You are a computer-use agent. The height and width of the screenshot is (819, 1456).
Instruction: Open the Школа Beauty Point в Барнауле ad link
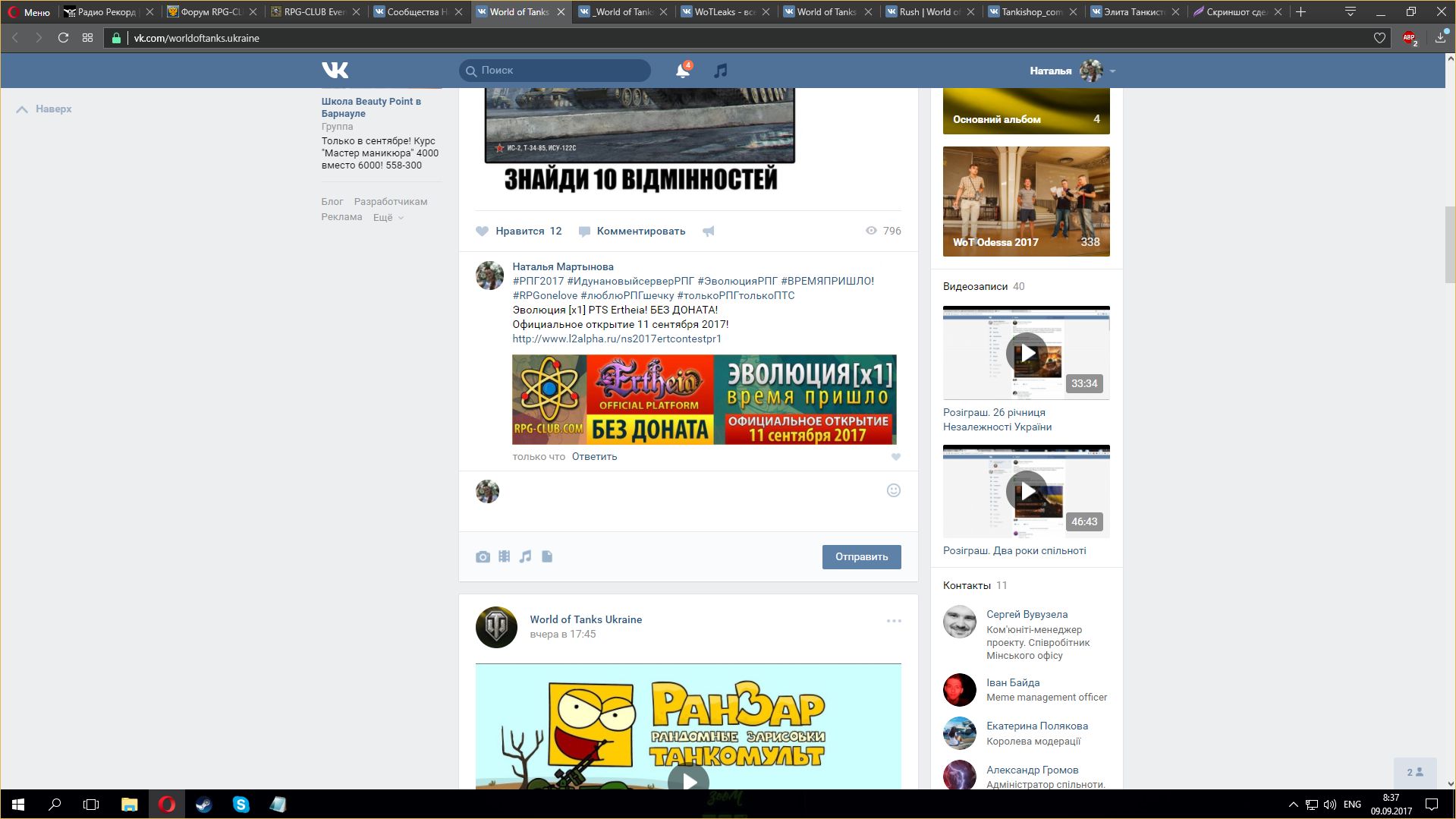coord(371,107)
